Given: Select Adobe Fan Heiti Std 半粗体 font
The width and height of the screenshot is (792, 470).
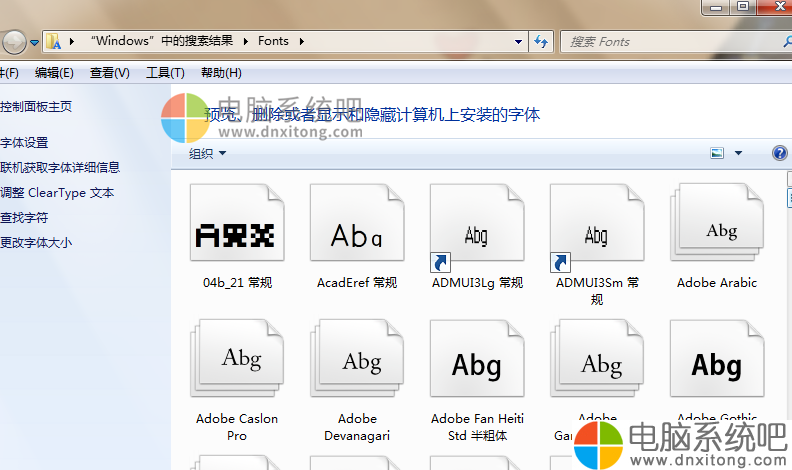Looking at the screenshot, I should click(x=477, y=358).
